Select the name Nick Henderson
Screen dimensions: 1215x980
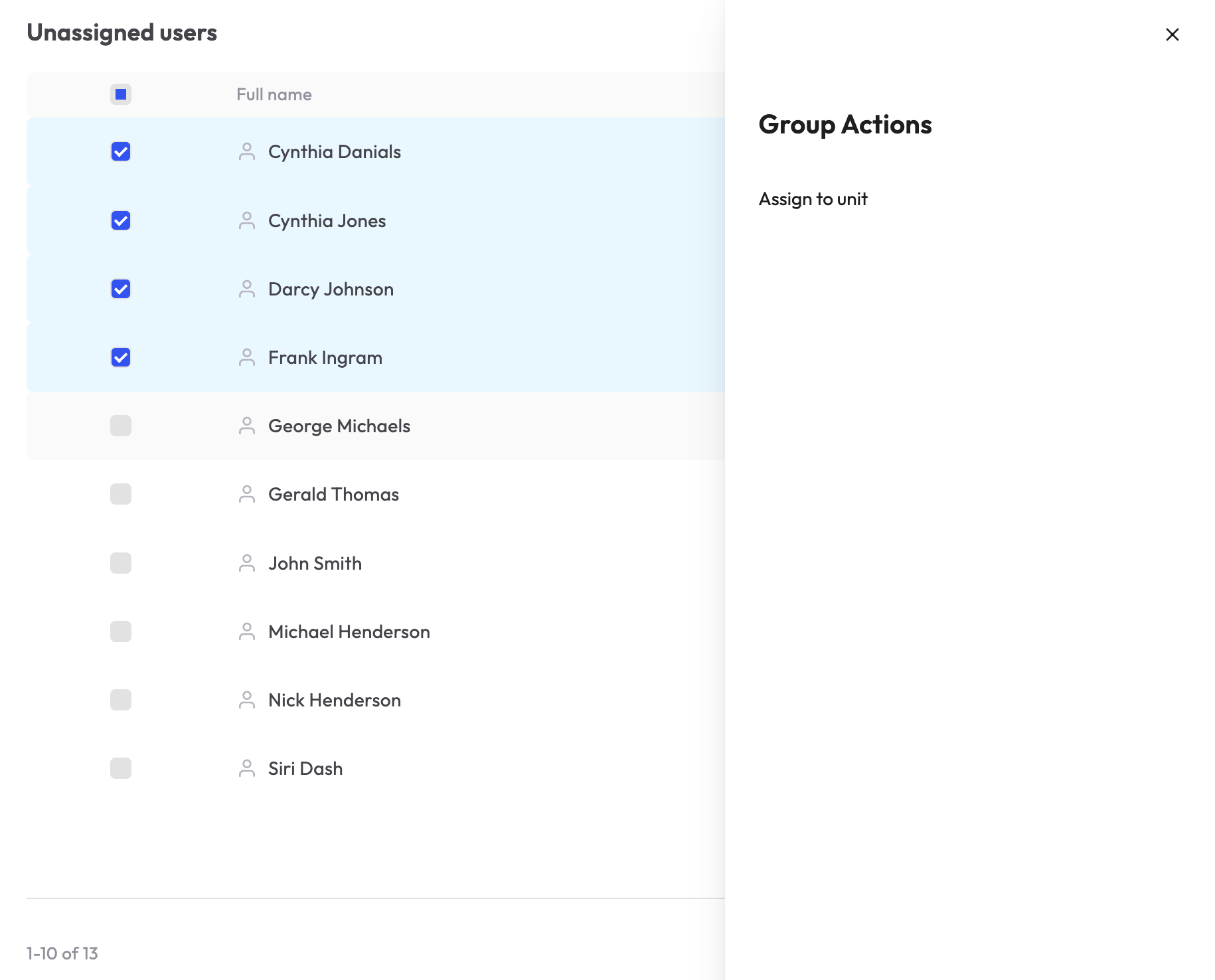[335, 700]
